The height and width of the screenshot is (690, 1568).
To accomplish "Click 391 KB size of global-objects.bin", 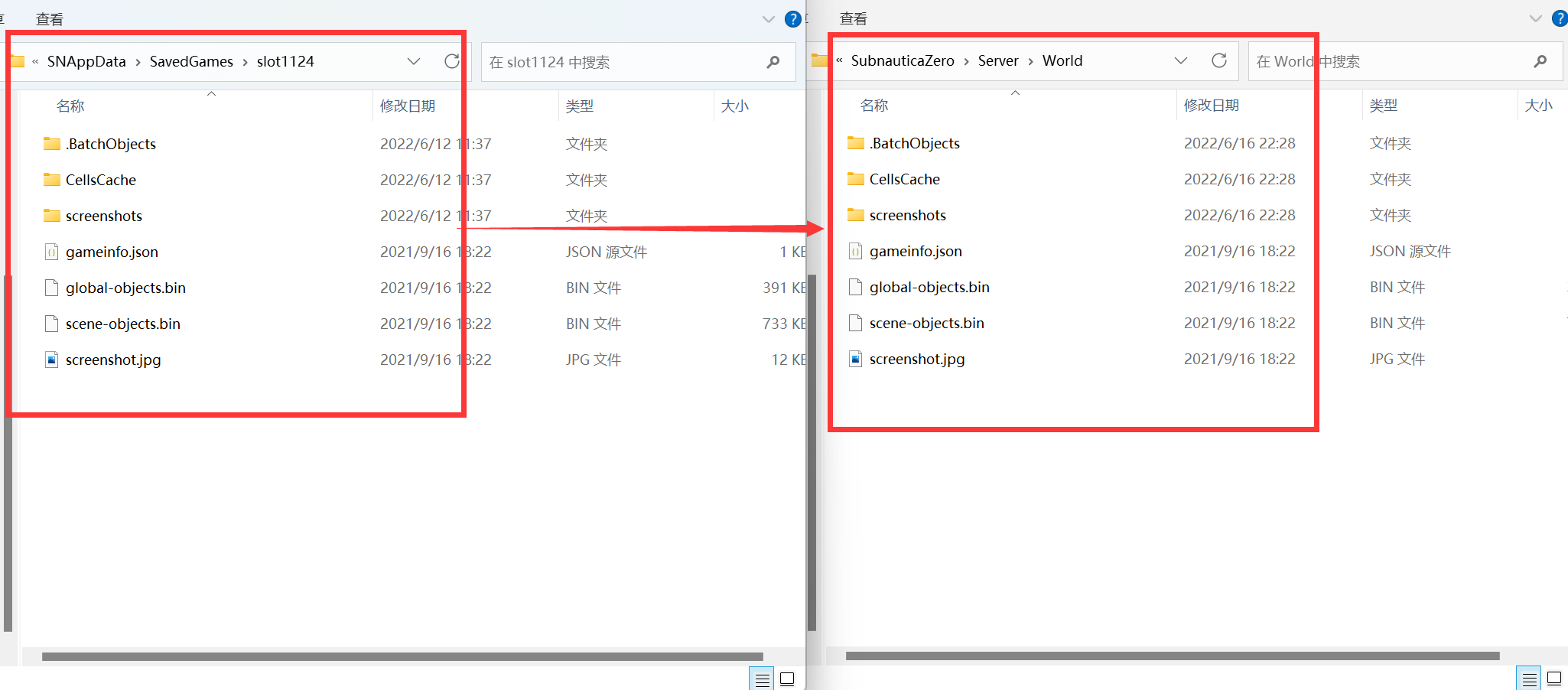I will [784, 288].
